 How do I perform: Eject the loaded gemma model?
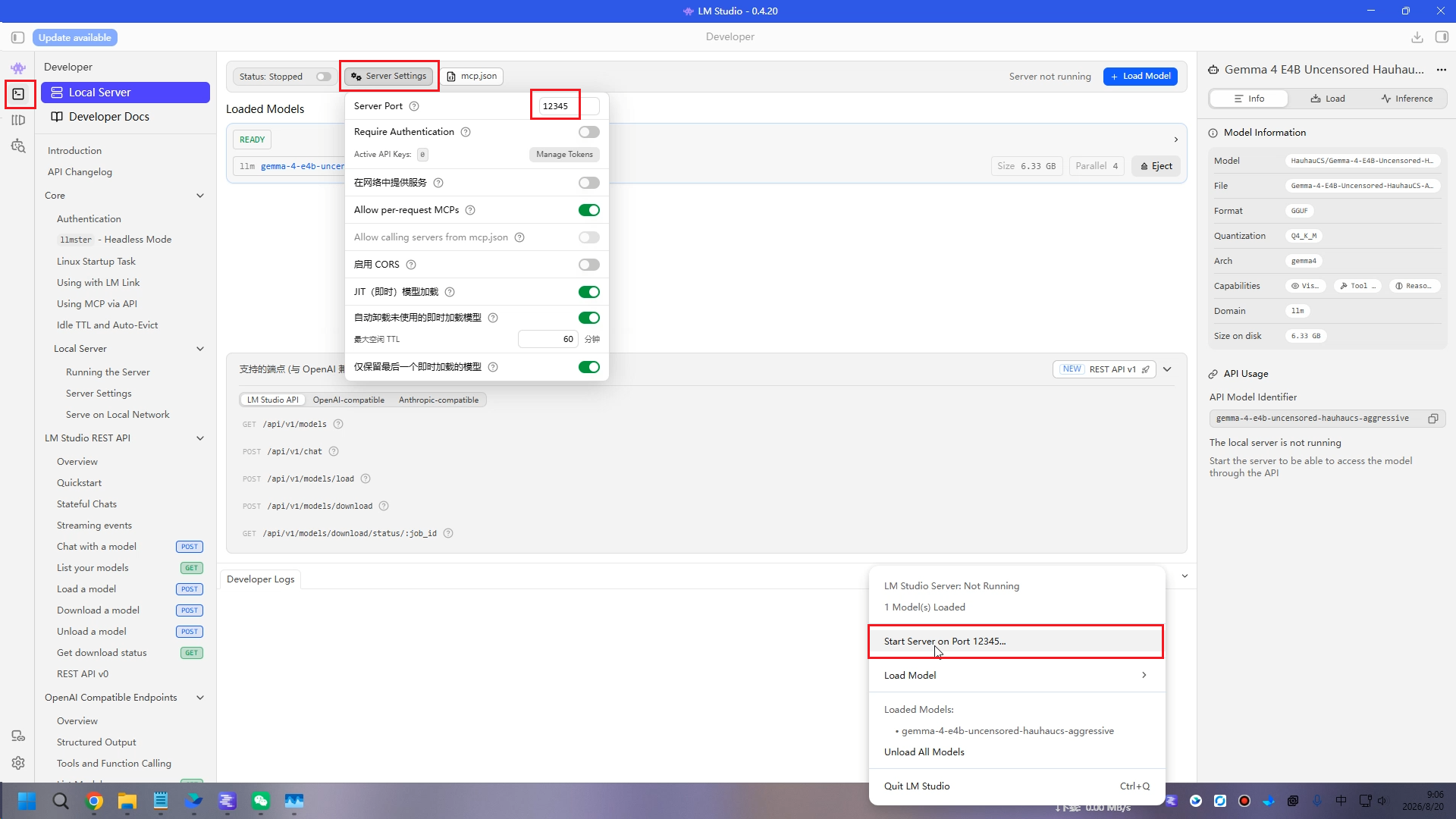(x=1156, y=167)
